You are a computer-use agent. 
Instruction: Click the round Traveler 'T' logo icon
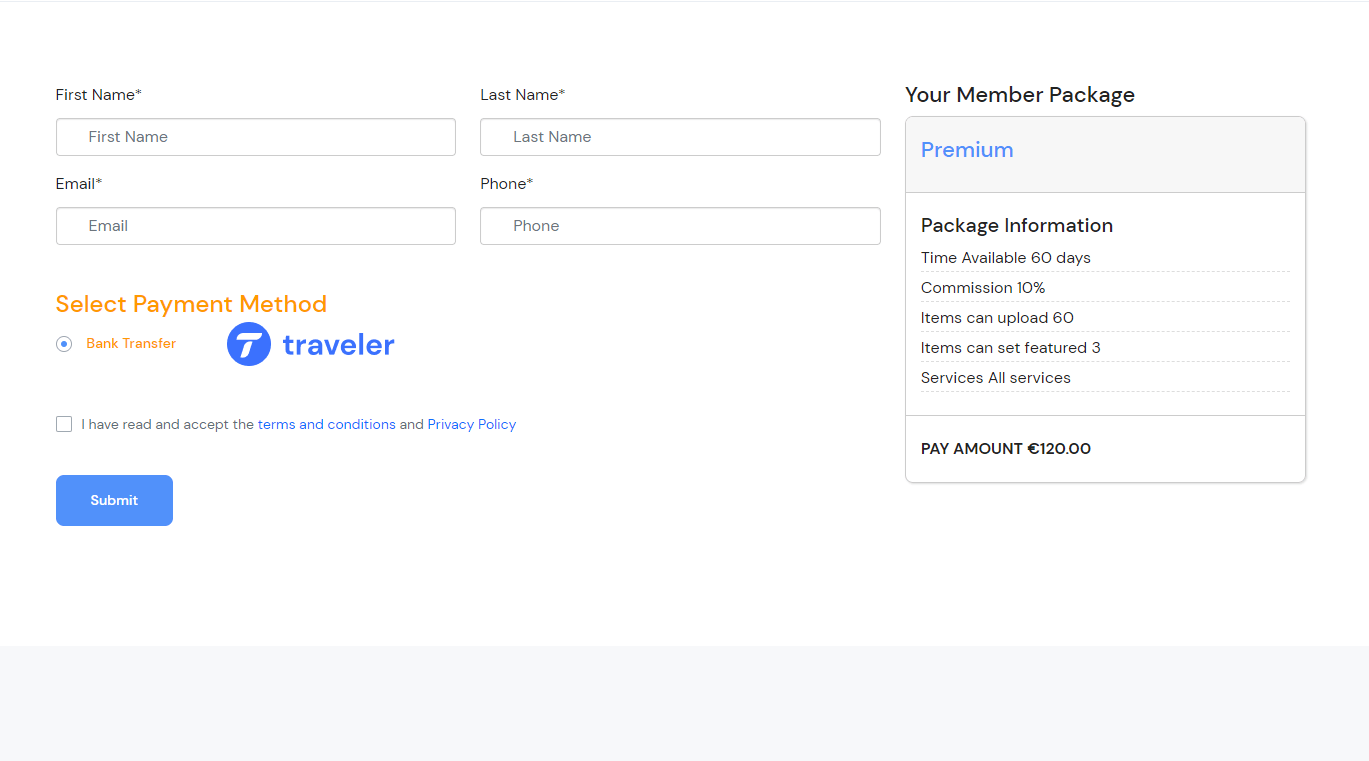[249, 344]
